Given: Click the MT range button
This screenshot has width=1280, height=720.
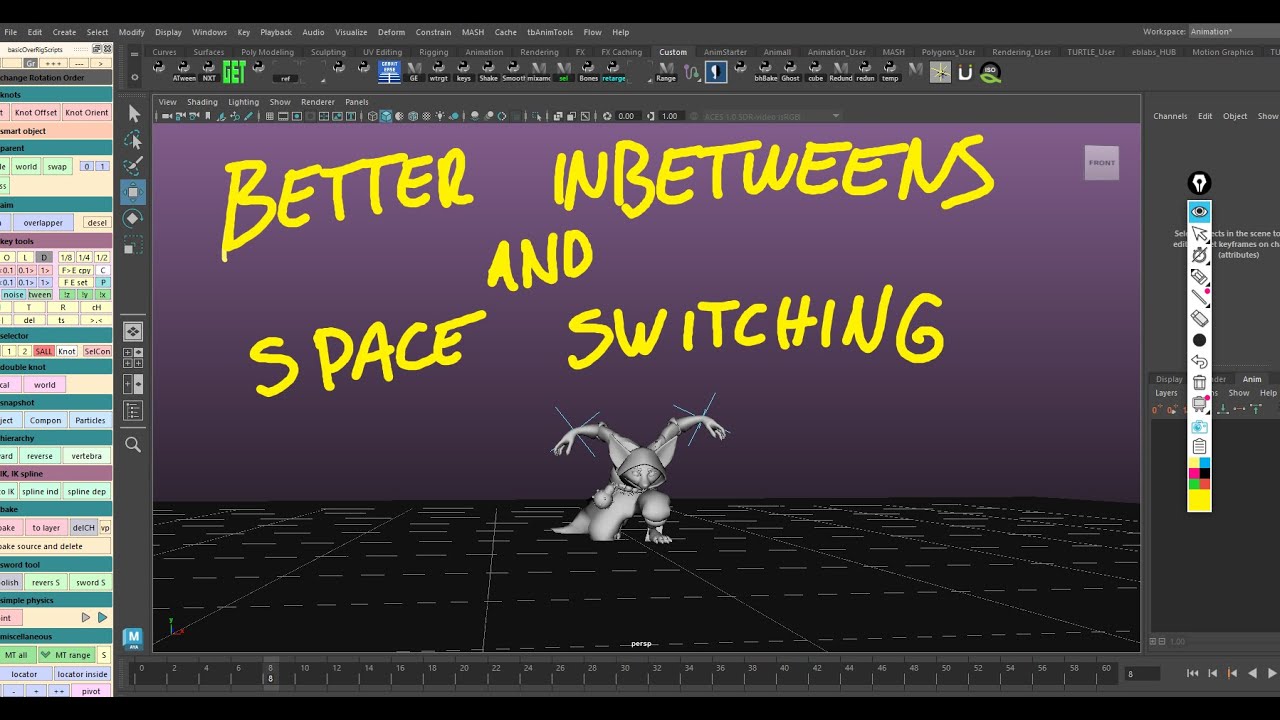Looking at the screenshot, I should coord(66,655).
